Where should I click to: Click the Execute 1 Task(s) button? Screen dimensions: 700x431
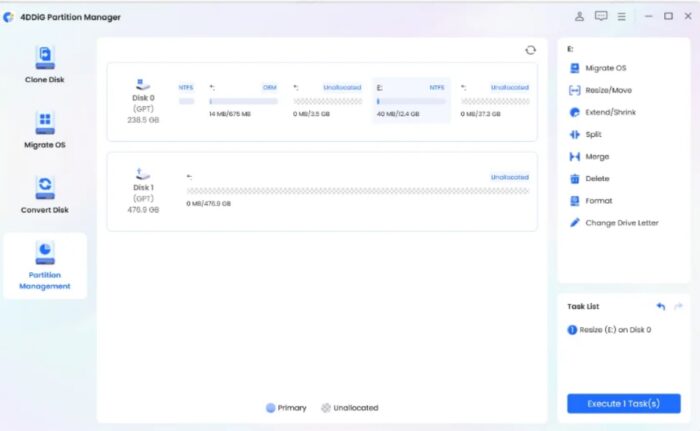click(624, 403)
